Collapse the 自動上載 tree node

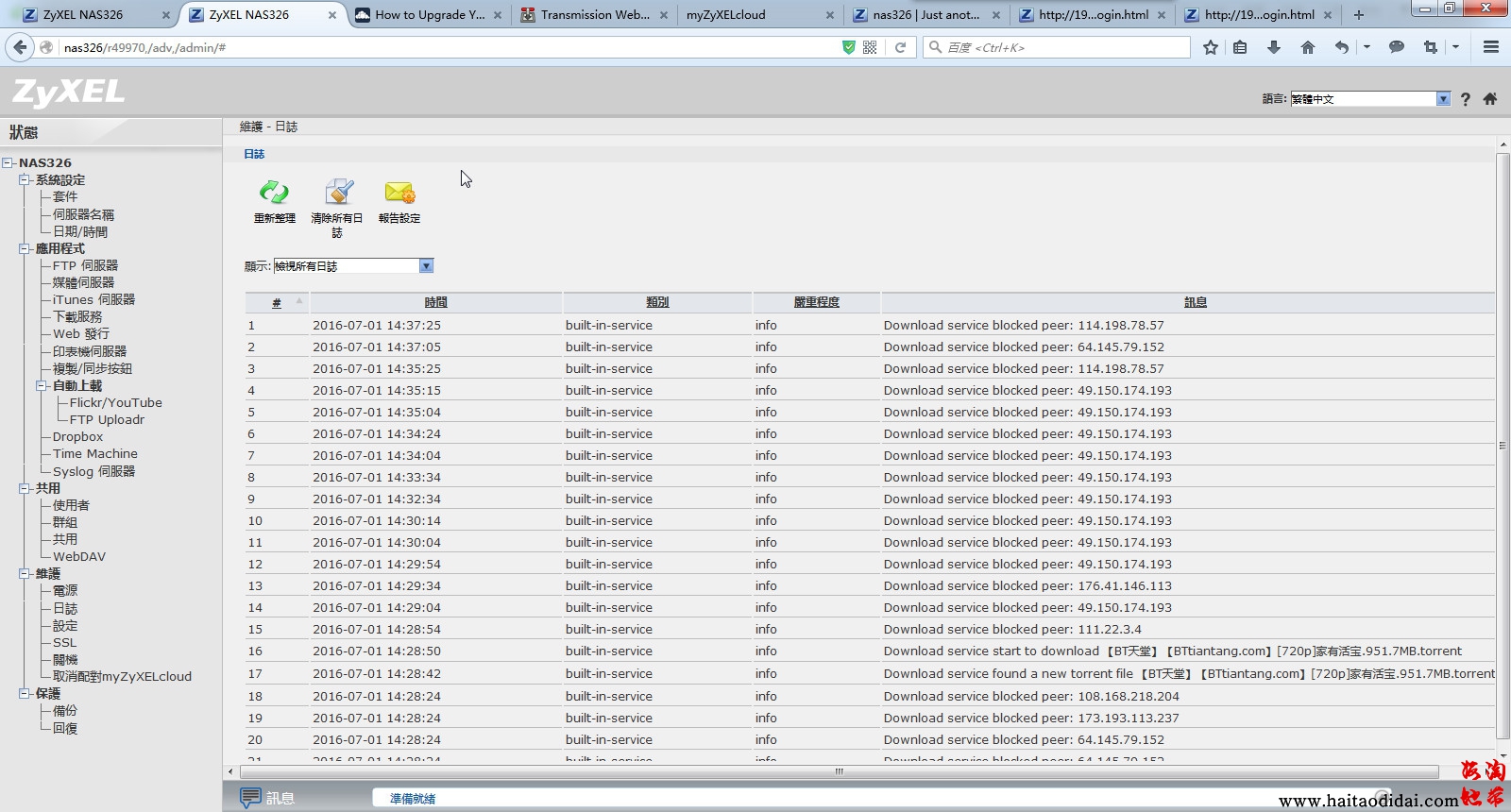[42, 385]
